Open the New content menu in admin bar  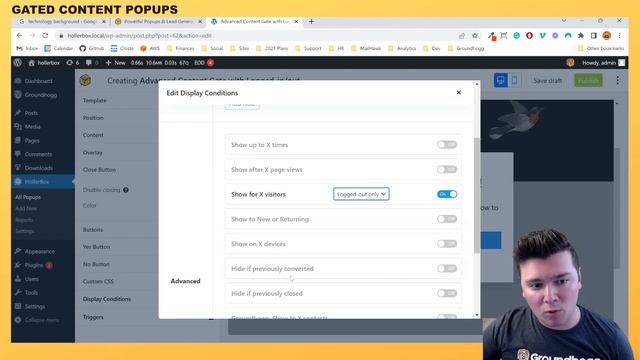116,63
